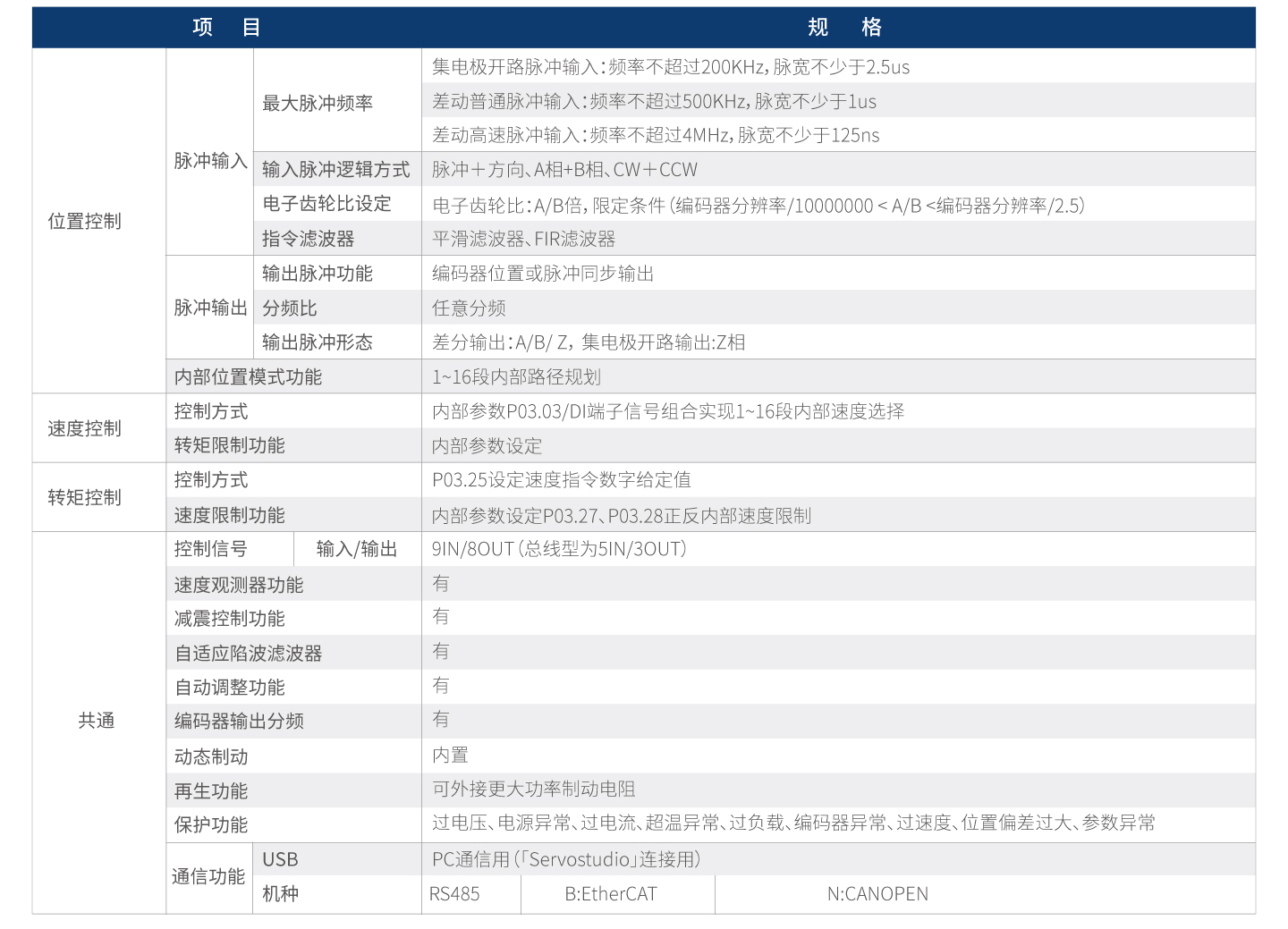
Task: Click the 通信功能 group cell
Action: pyautogui.click(x=208, y=877)
